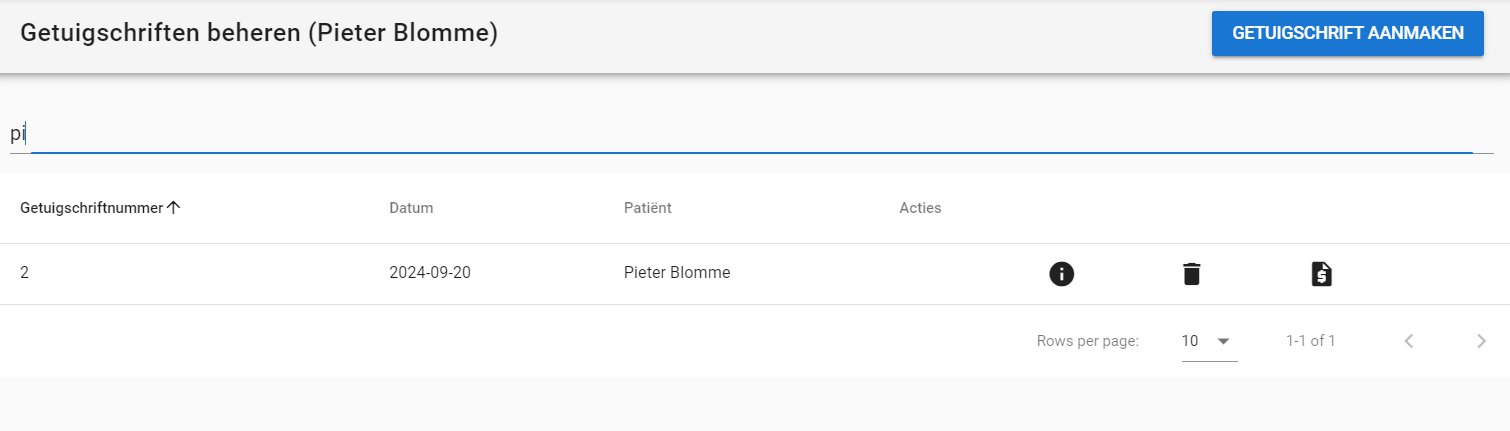This screenshot has width=1510, height=431.
Task: Select the rows-per-page value 10
Action: [1190, 341]
